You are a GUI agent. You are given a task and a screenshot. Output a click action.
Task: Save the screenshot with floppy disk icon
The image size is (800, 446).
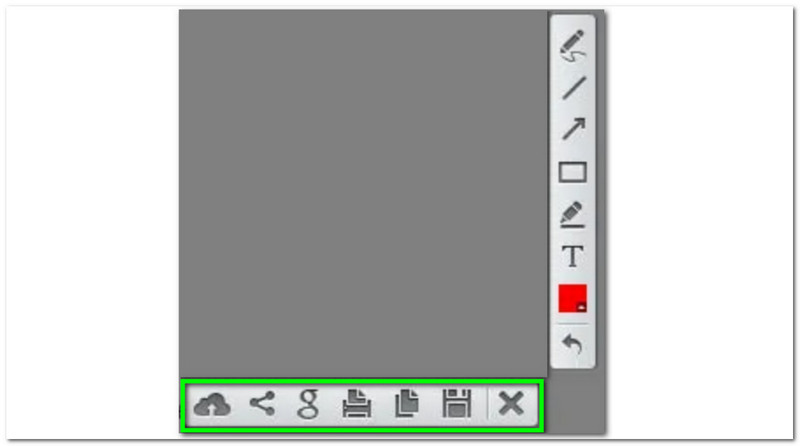[x=457, y=404]
